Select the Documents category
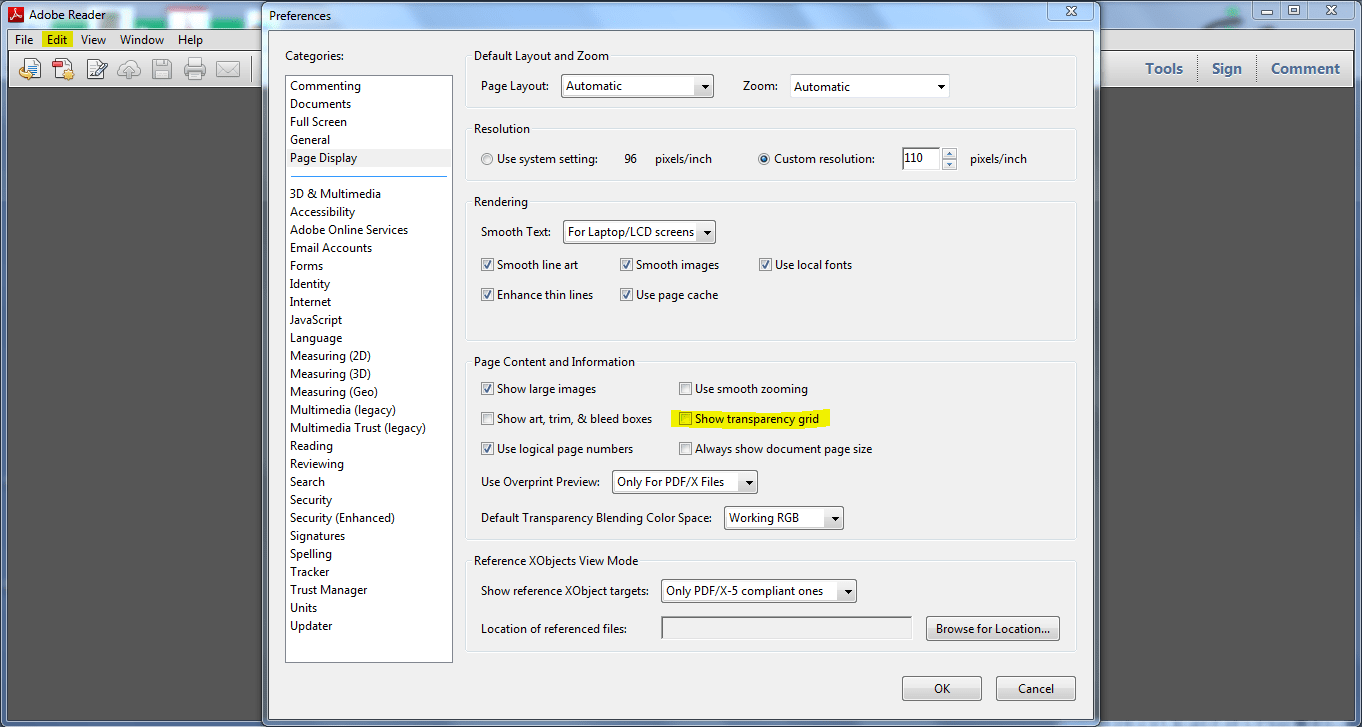Viewport: 1362px width, 727px height. coord(320,104)
